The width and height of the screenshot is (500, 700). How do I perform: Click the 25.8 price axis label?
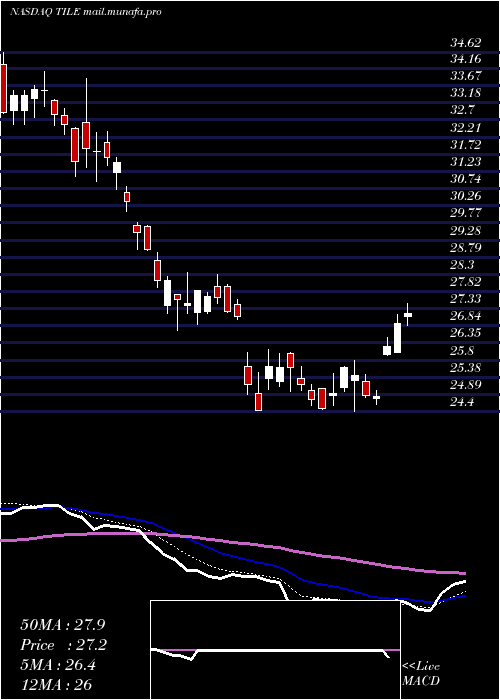[x=463, y=351]
